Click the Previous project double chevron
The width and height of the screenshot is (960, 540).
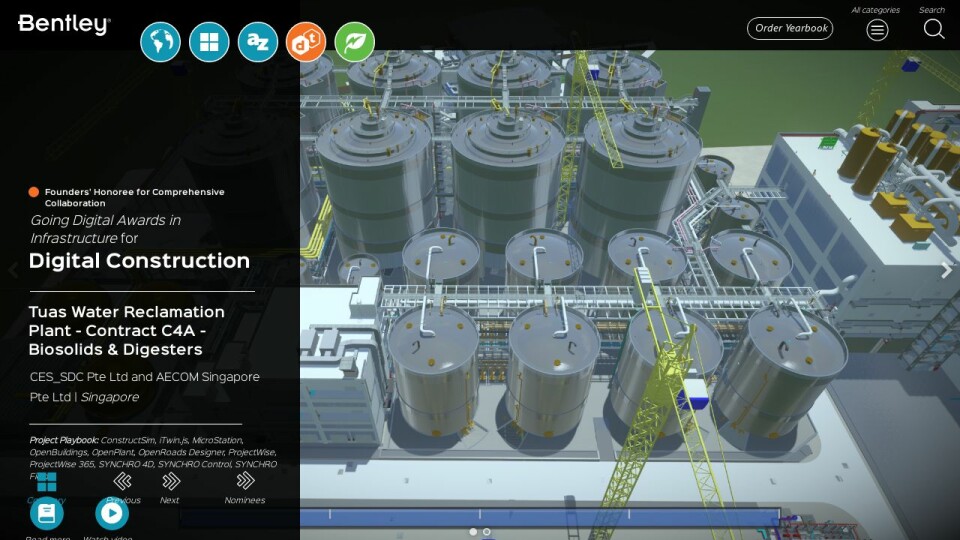pyautogui.click(x=122, y=481)
